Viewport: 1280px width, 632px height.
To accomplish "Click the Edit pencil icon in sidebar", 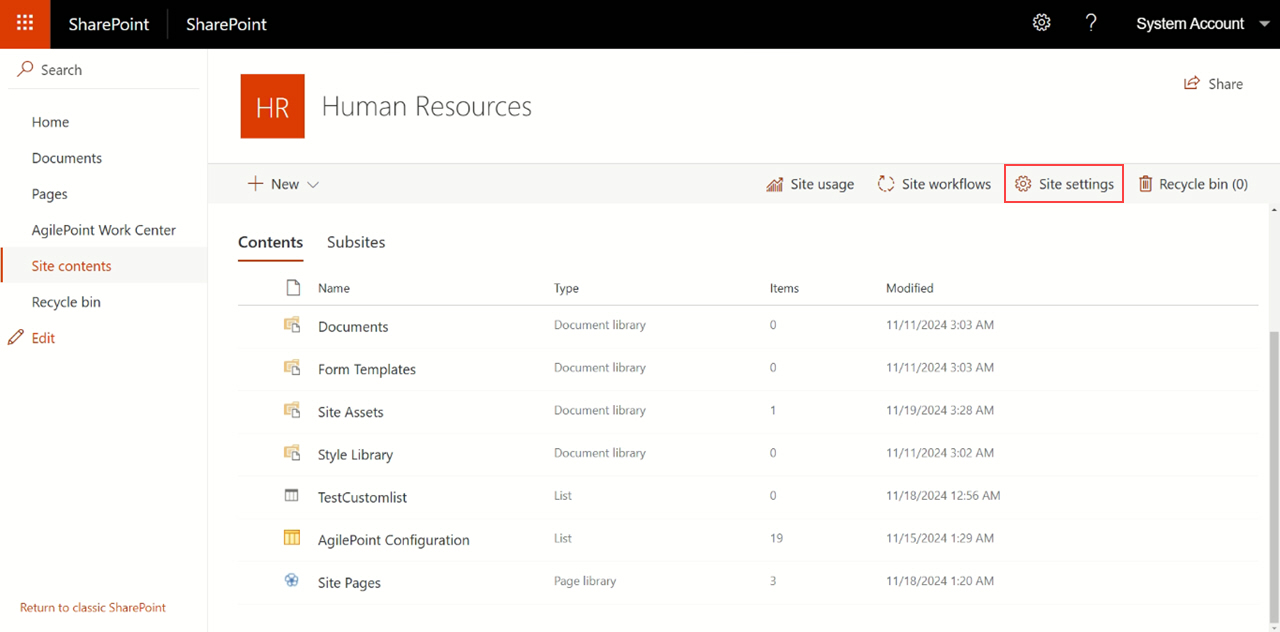I will click(16, 338).
